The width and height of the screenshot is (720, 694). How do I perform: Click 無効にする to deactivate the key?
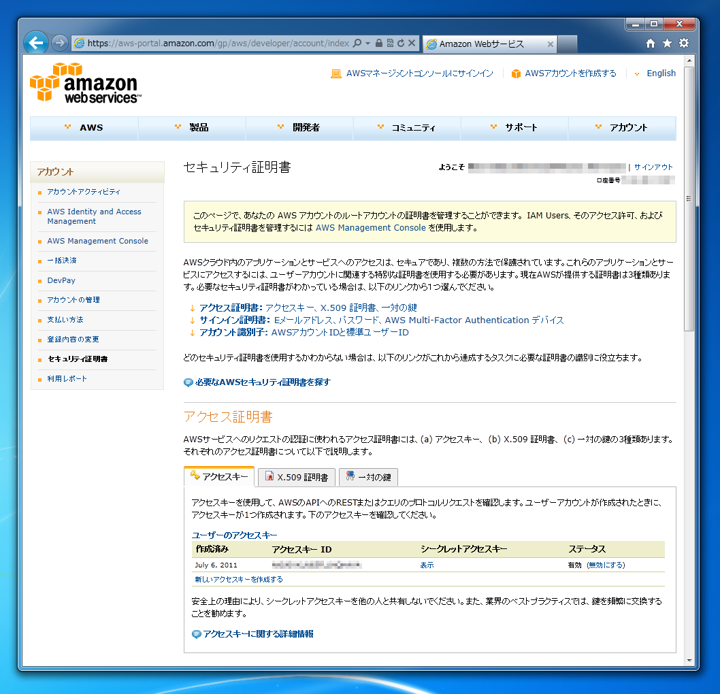click(606, 565)
